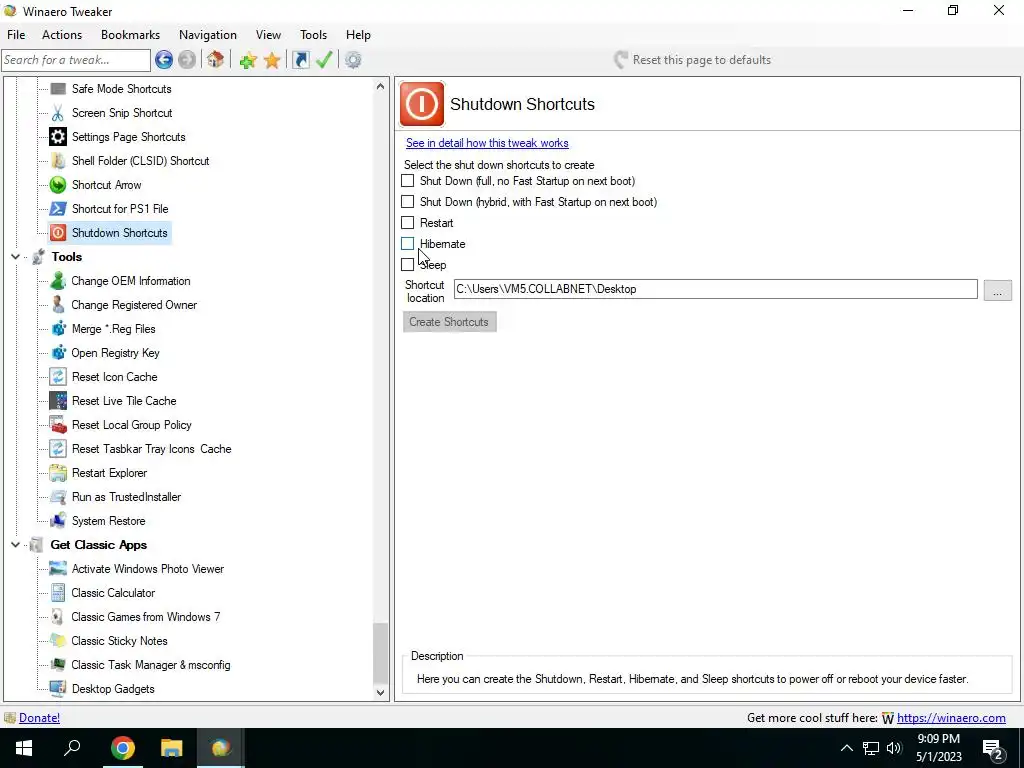Click the Reset Live Tile Cache icon

58,401
